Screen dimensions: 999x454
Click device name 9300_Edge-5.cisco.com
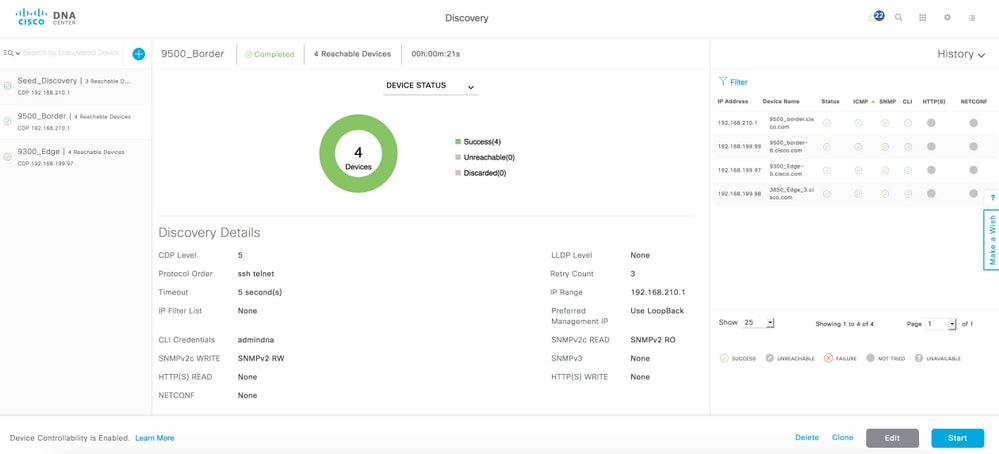pyautogui.click(x=787, y=170)
